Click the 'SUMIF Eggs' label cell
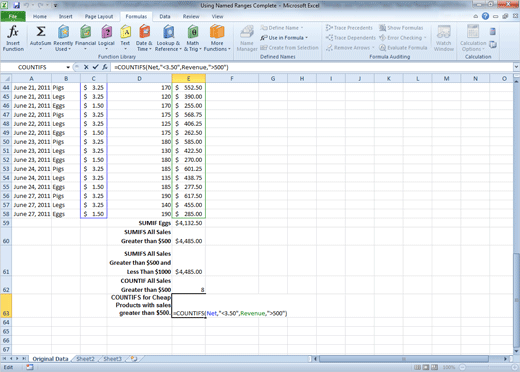This screenshot has width=520, height=372. [139, 223]
